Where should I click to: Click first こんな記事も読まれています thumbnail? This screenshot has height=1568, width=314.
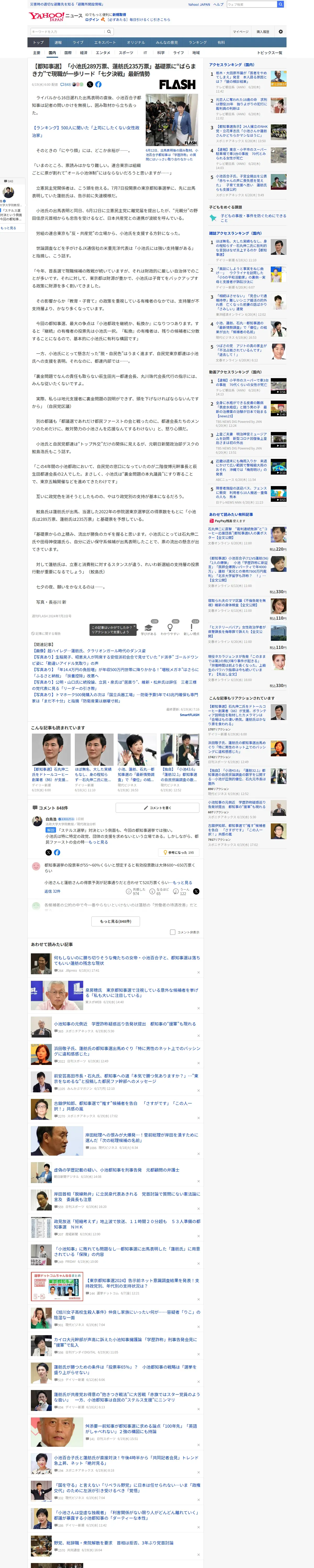[x=51, y=749]
